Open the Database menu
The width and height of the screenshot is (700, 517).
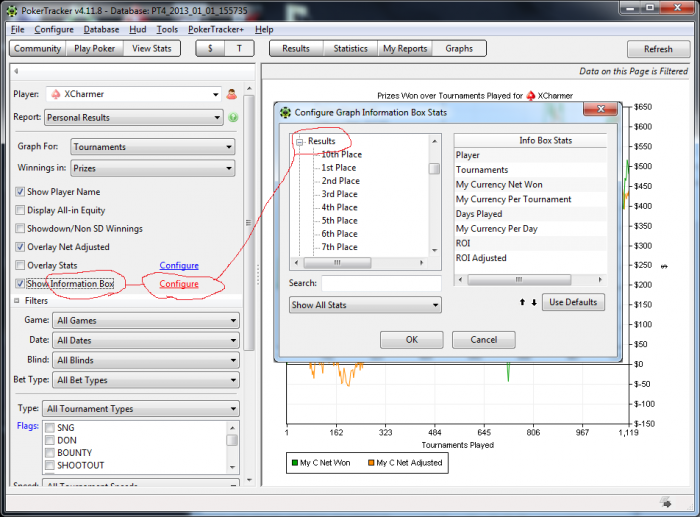point(101,29)
